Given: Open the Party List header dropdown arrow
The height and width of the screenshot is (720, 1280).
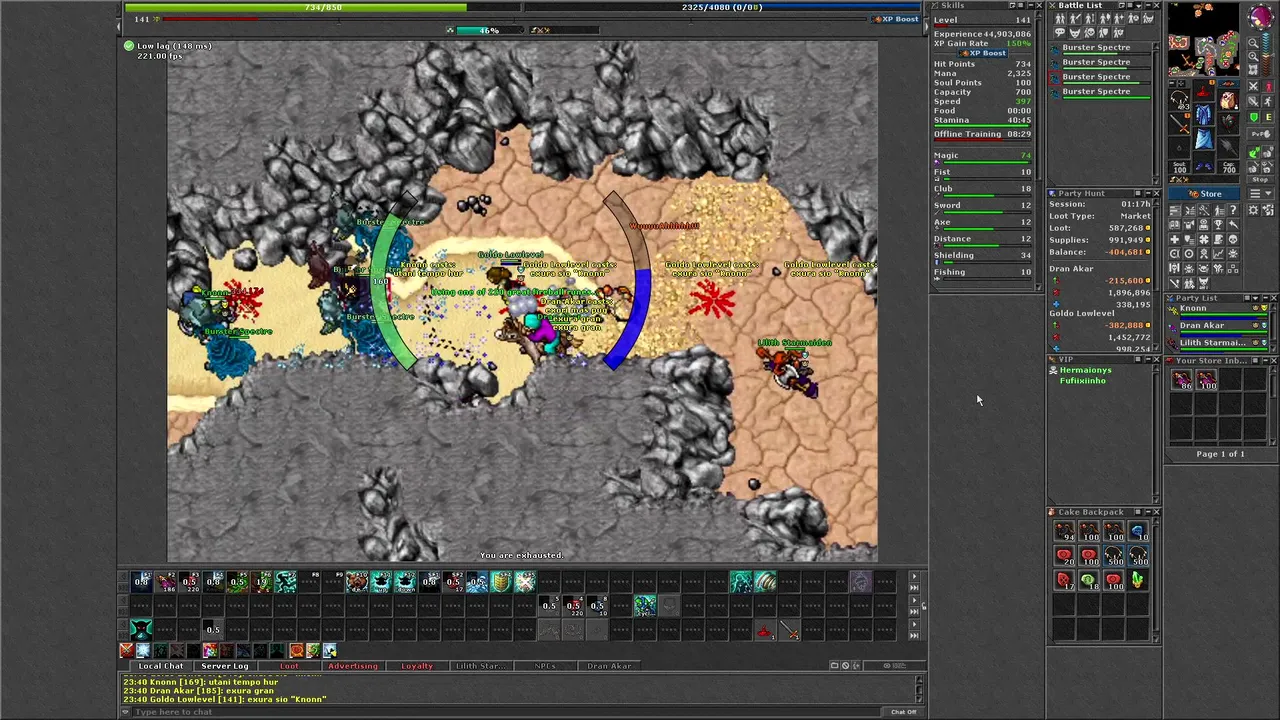Looking at the screenshot, I should 1256,298.
